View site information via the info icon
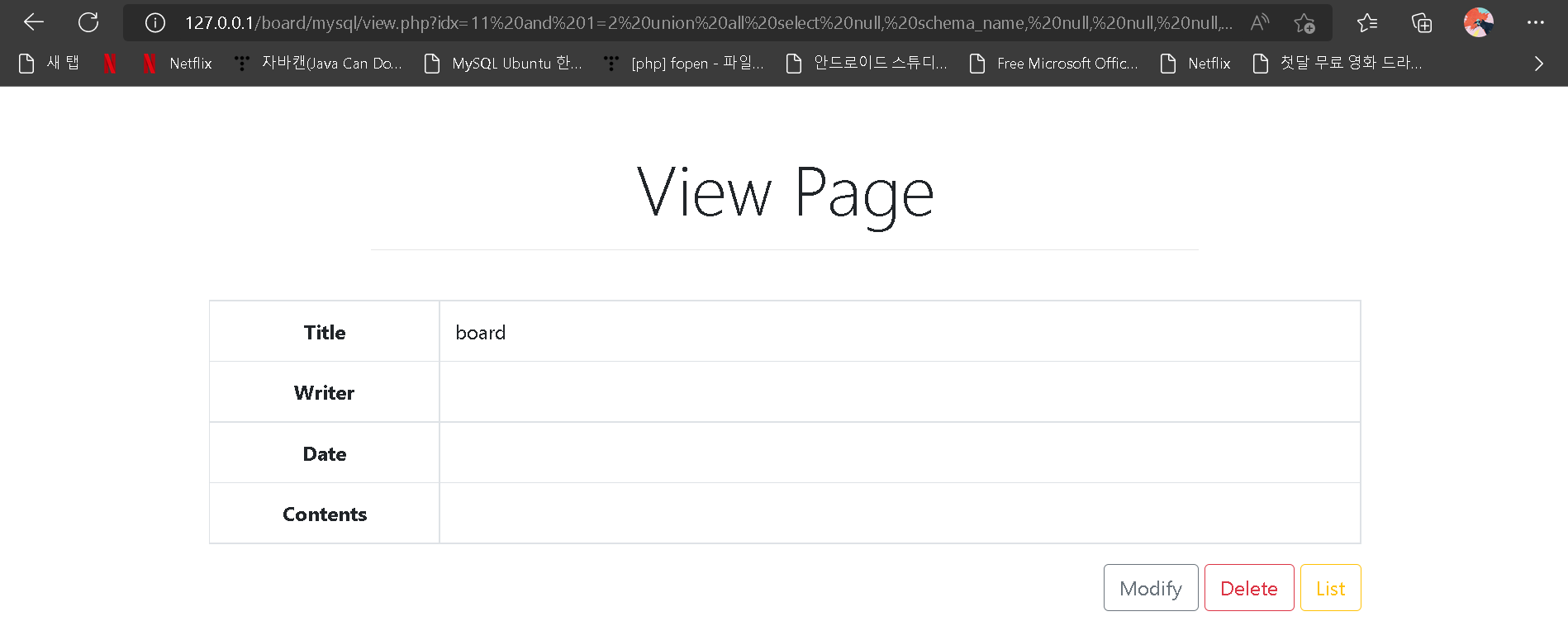The width and height of the screenshot is (1568, 640). click(155, 22)
